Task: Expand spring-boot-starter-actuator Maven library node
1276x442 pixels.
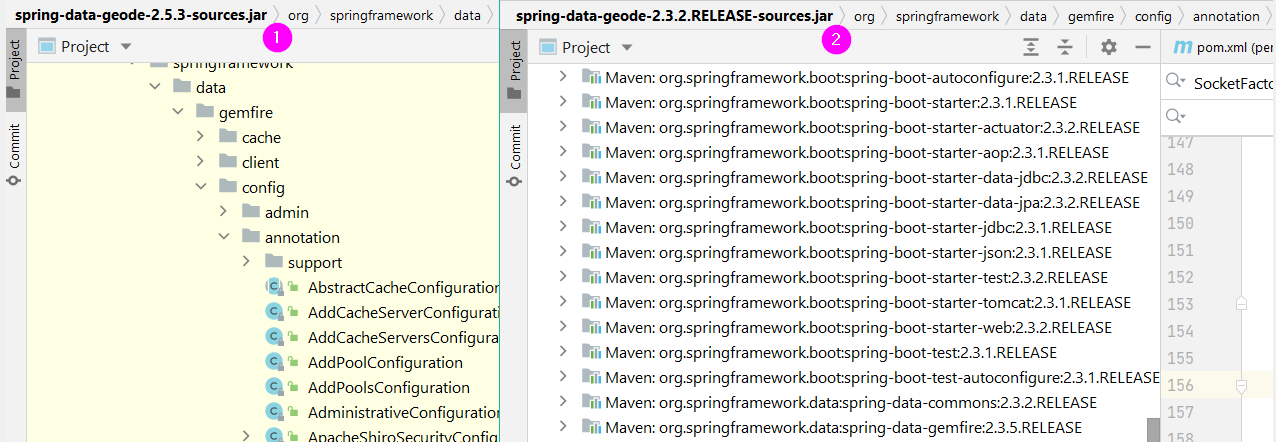Action: coord(563,127)
